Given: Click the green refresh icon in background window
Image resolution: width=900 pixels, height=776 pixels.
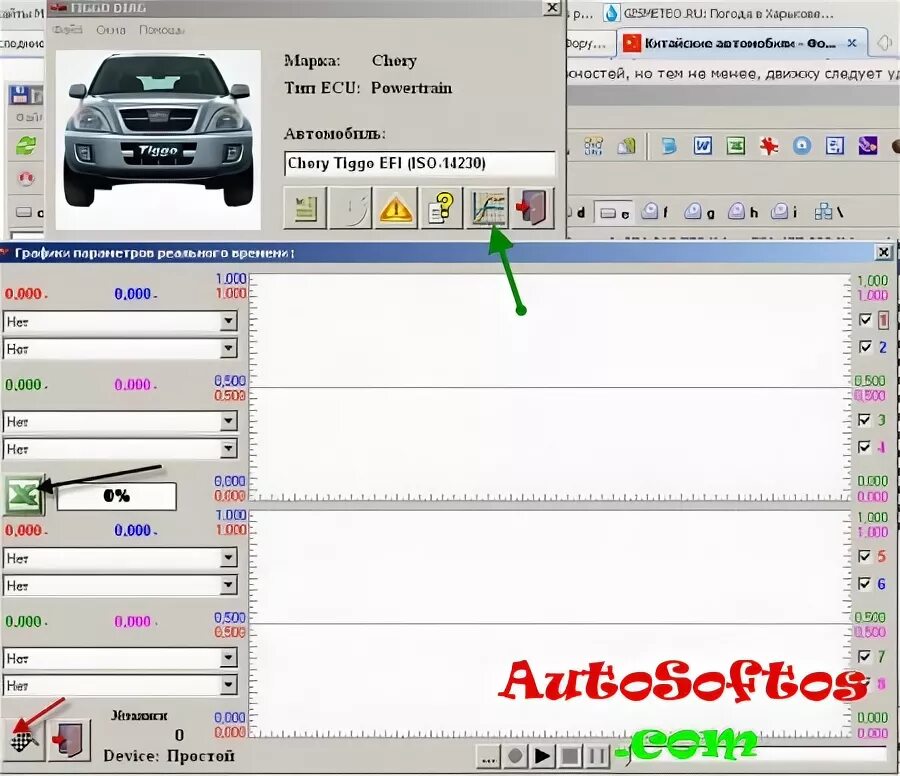Looking at the screenshot, I should (x=26, y=145).
